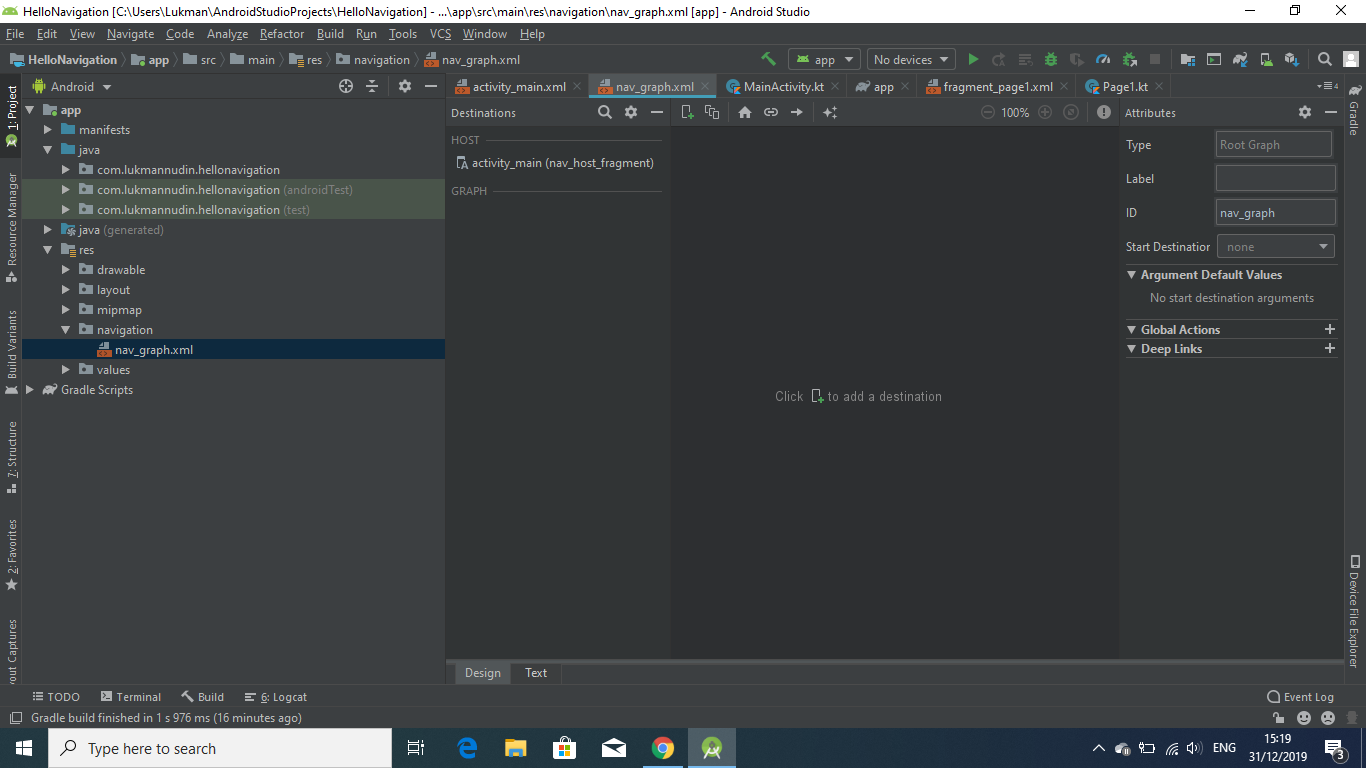This screenshot has height=768, width=1366.
Task: Collapse the navigation folder in project tree
Action: point(65,329)
